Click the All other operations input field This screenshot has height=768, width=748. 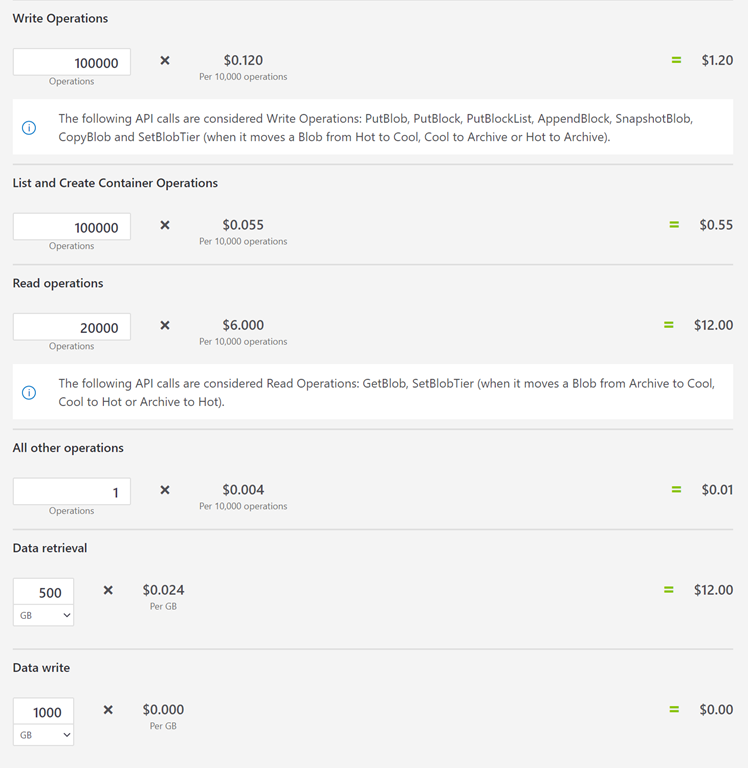coord(72,491)
